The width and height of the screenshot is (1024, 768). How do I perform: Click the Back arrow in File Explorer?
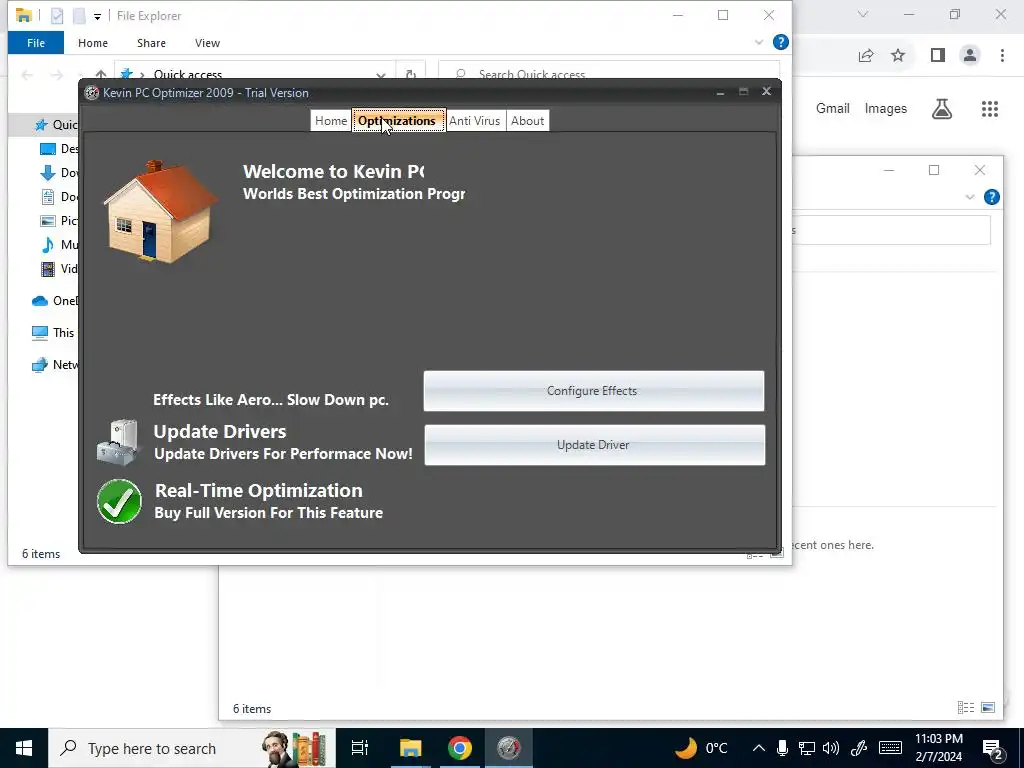[27, 74]
